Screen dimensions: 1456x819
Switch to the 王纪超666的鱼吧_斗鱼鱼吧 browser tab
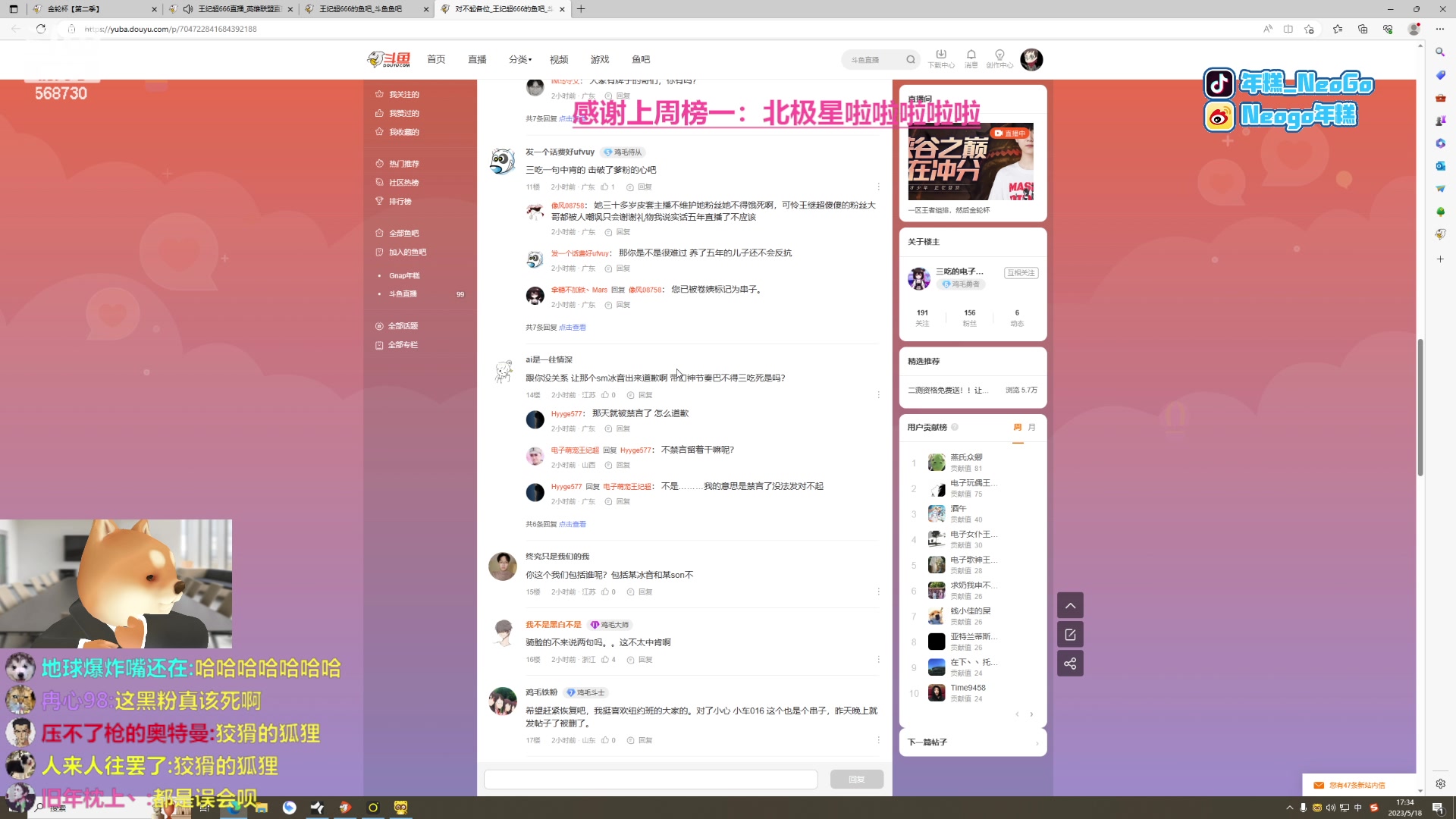(367, 9)
